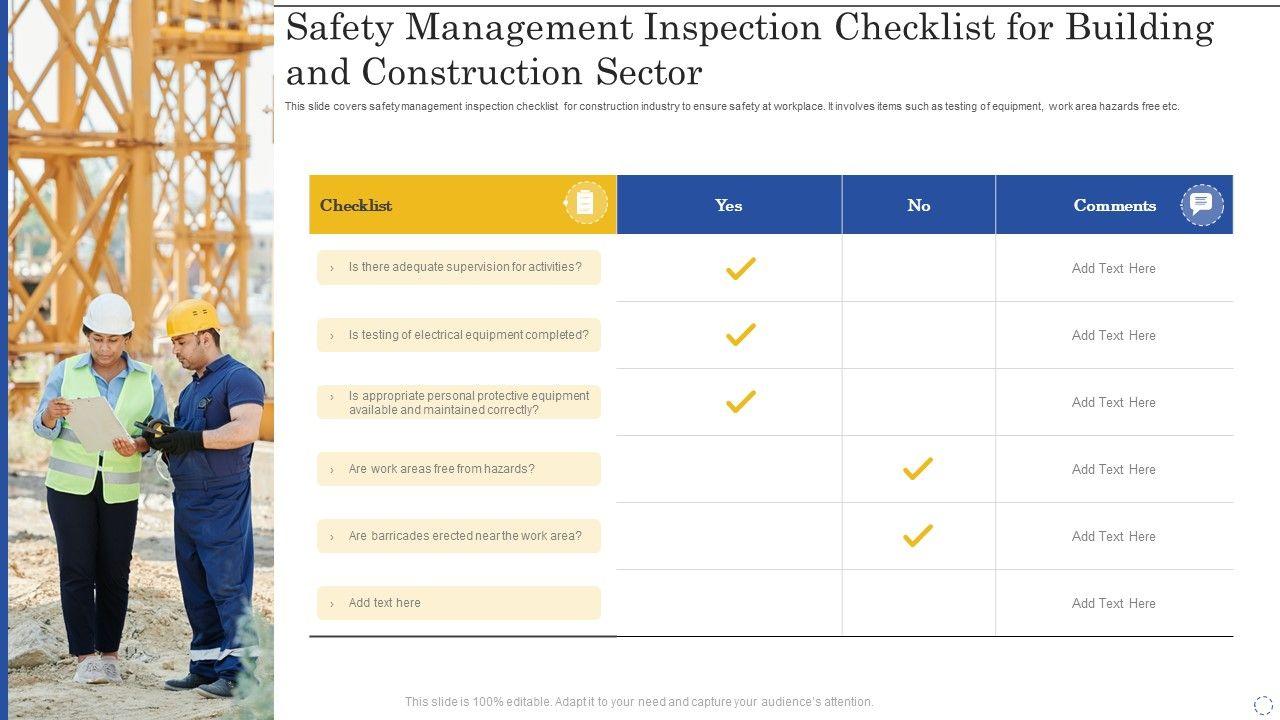Click the clipboard icon in Checklist header

586,204
